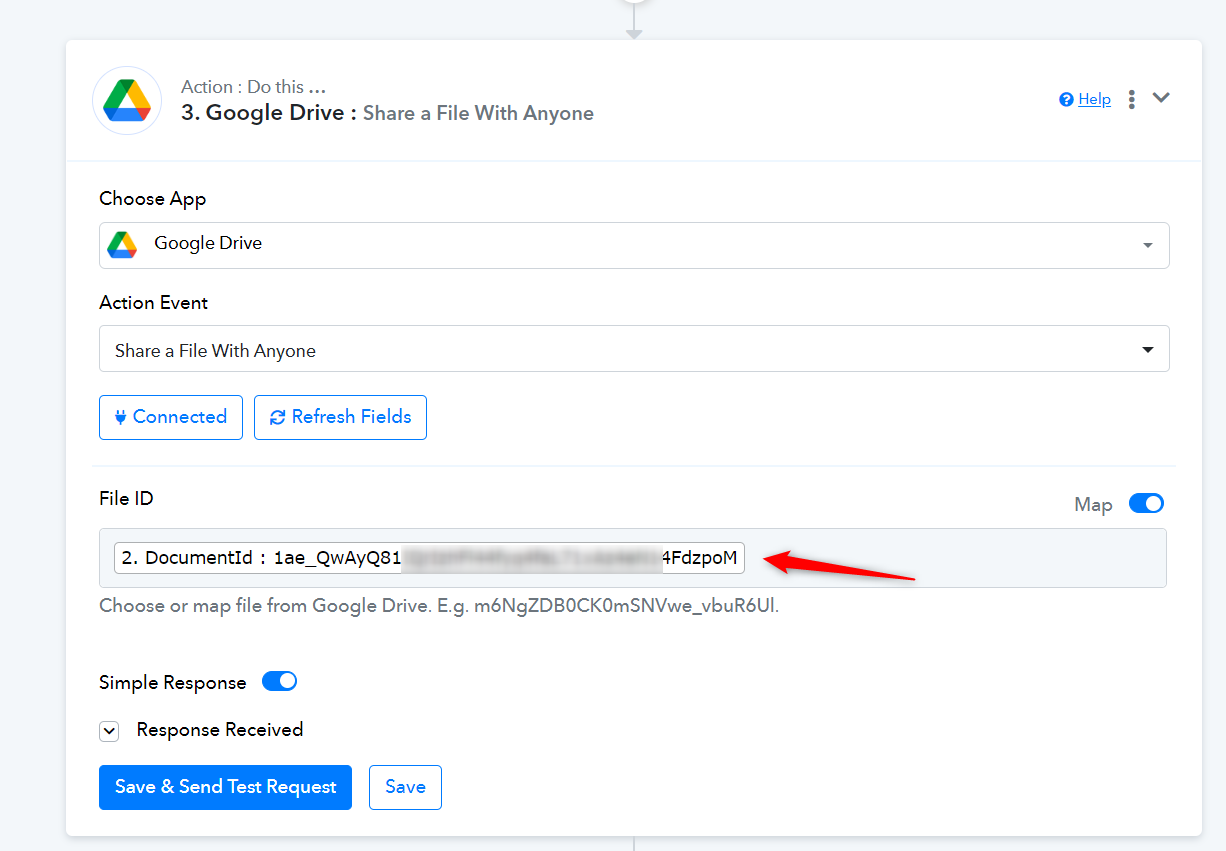Select the mapped DocumentId value tag

pos(429,558)
